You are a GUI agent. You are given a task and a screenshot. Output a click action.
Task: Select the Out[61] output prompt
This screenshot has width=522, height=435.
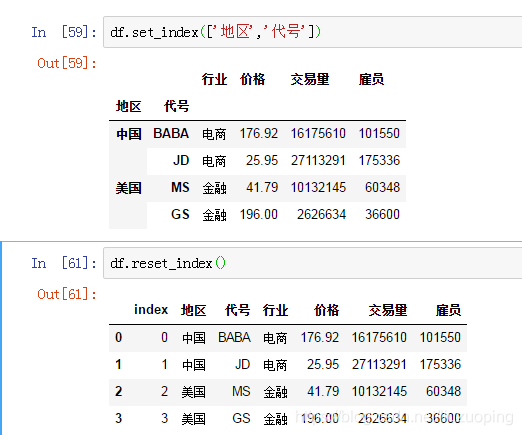click(67, 294)
